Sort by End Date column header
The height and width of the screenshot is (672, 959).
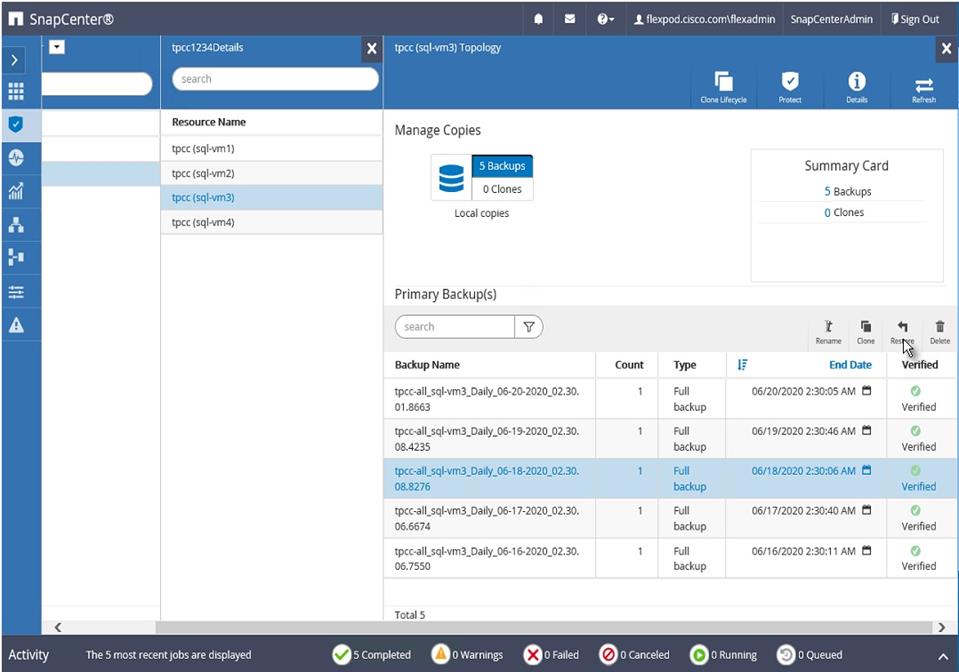pos(850,365)
